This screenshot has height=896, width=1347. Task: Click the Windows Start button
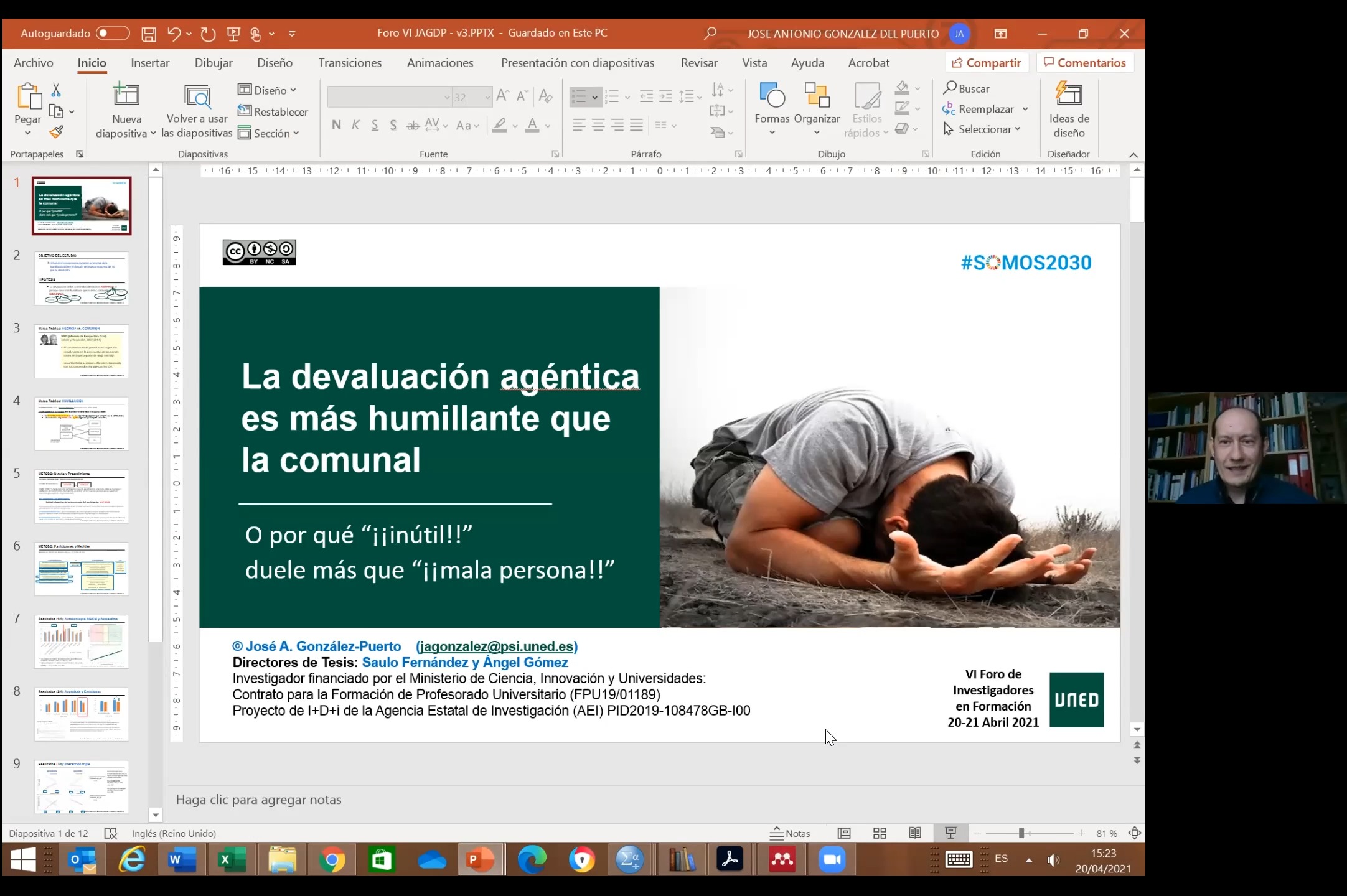[x=24, y=860]
